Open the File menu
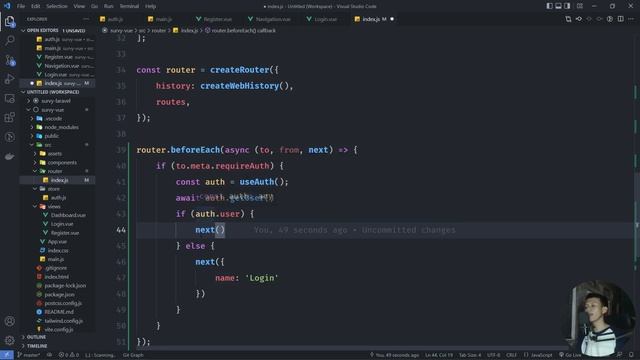 [21, 6]
